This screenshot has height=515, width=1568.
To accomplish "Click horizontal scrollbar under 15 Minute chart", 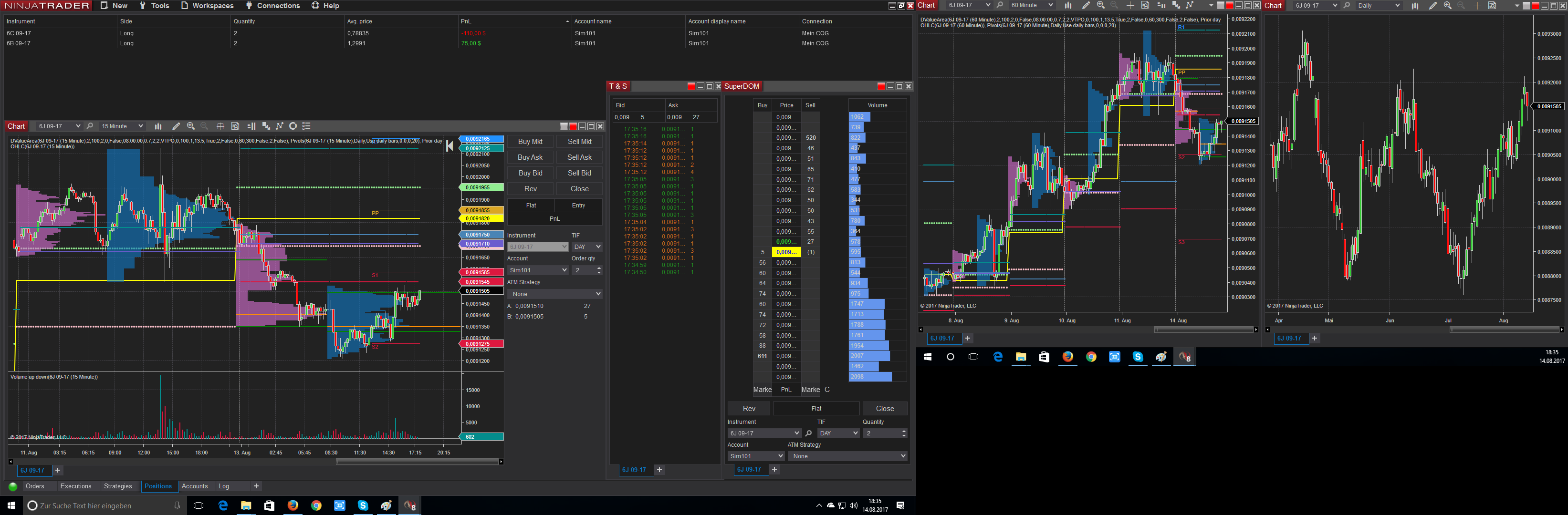I will pos(417,462).
